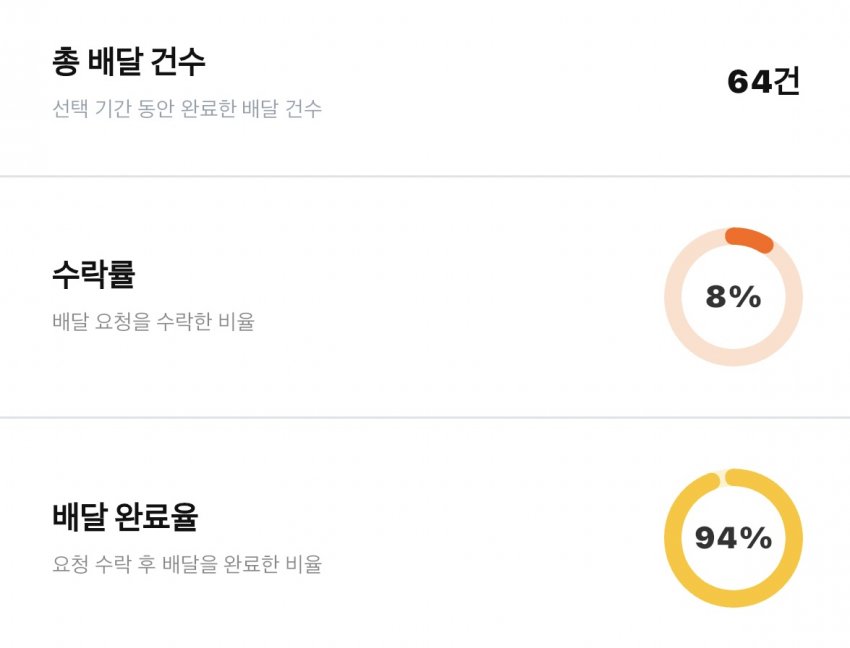Open the 배달 완료율 heading

[x=125, y=516]
